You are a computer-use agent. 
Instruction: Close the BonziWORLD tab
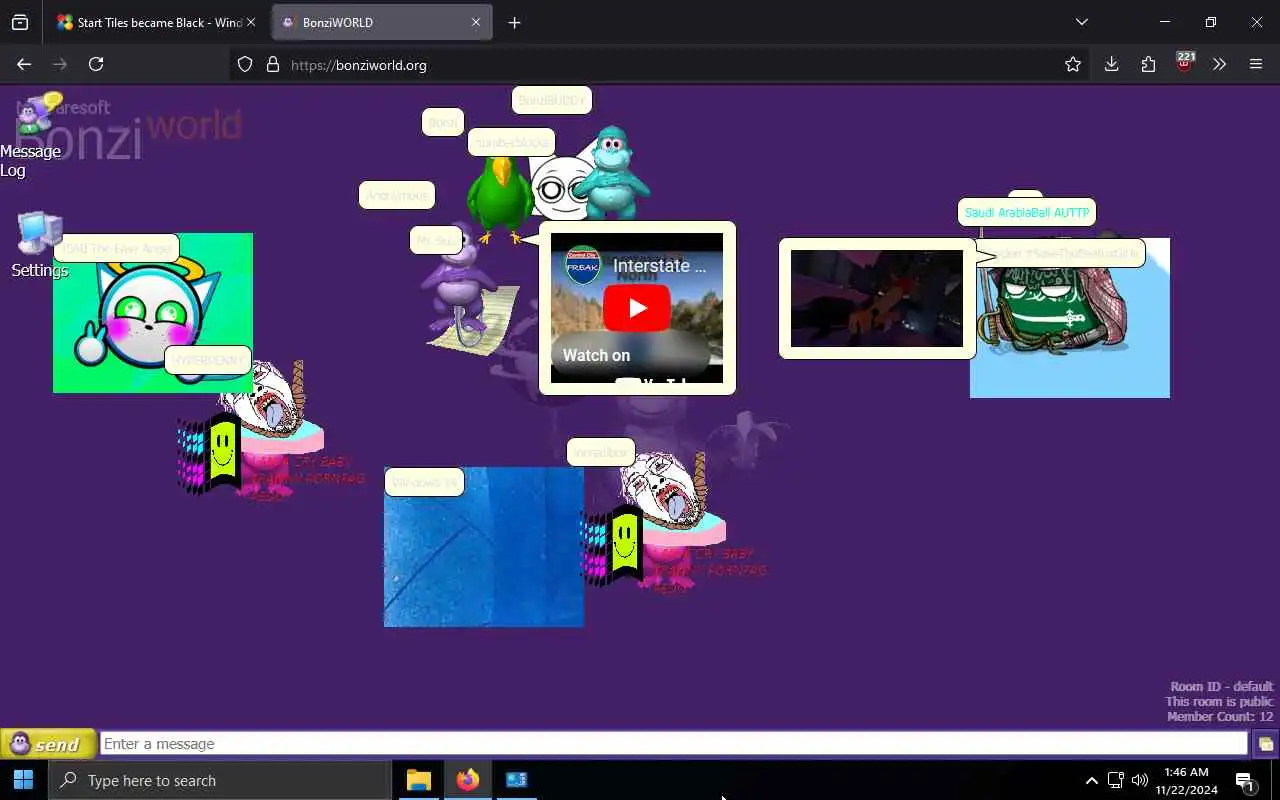[476, 22]
